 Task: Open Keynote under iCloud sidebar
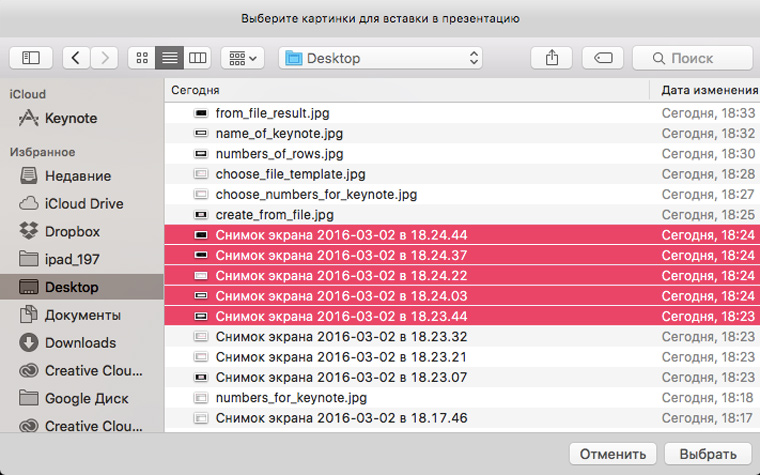pyautogui.click(x=70, y=118)
